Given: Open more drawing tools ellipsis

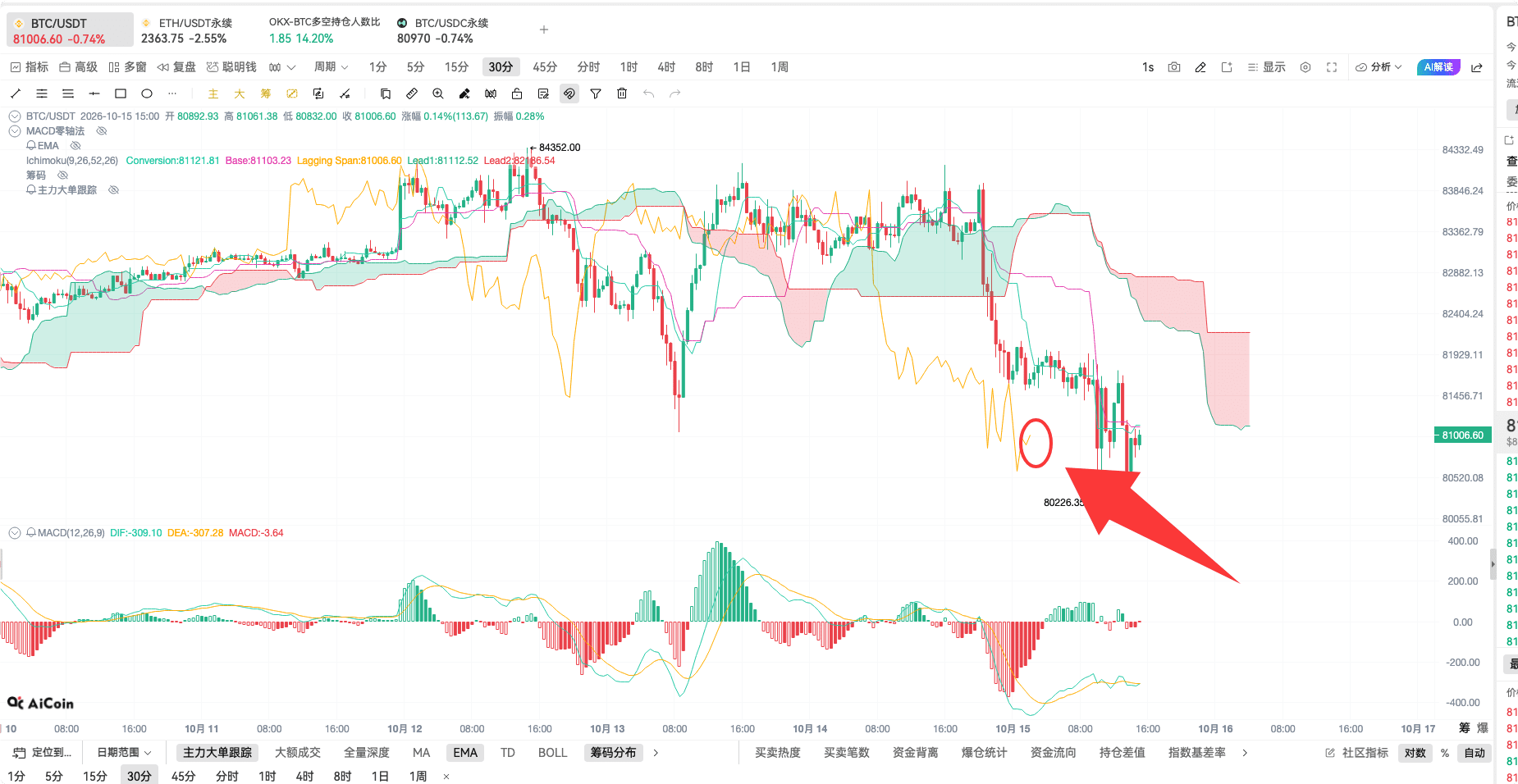Looking at the screenshot, I should (172, 93).
